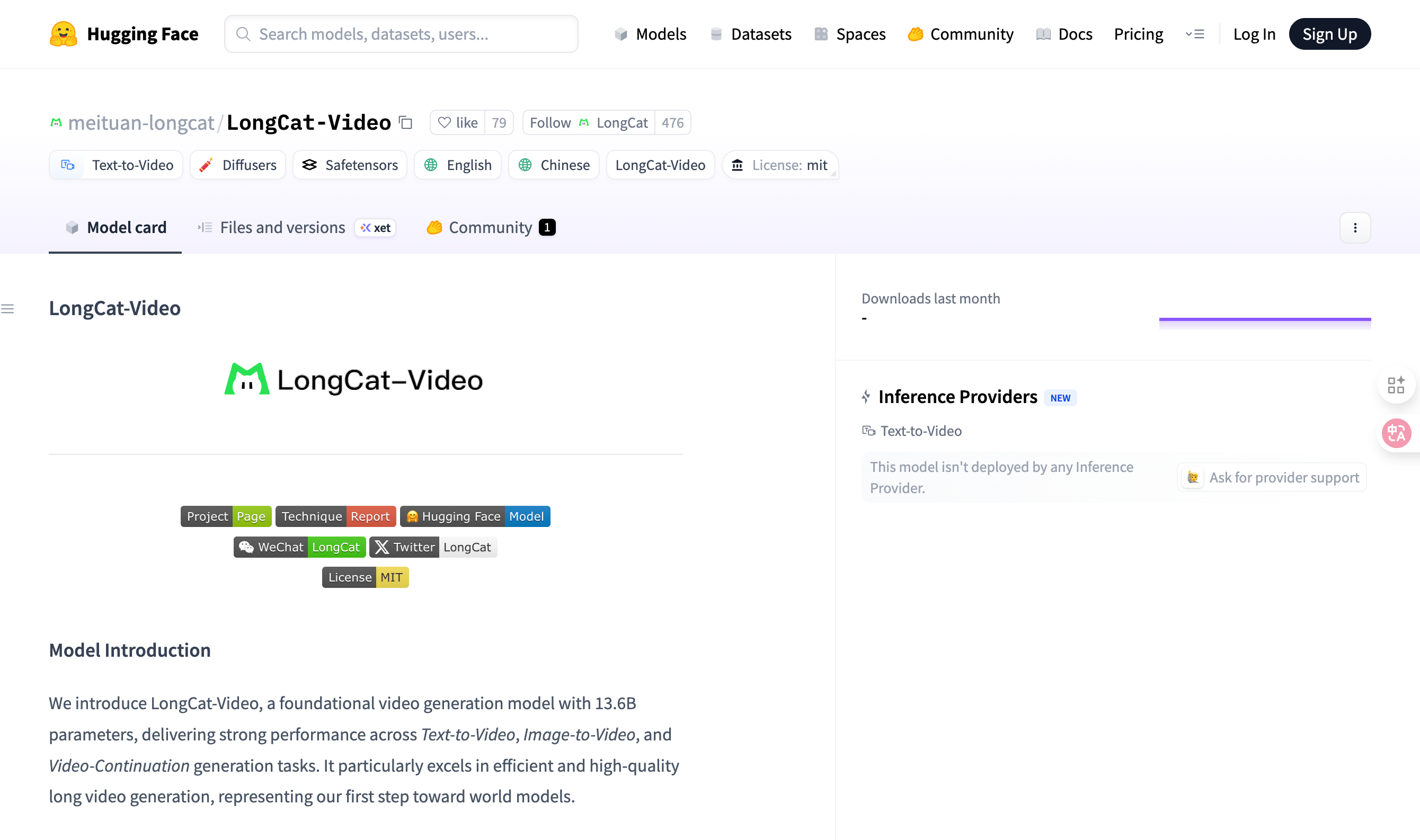
Task: Open the Technique Report badge link
Action: pyautogui.click(x=335, y=516)
